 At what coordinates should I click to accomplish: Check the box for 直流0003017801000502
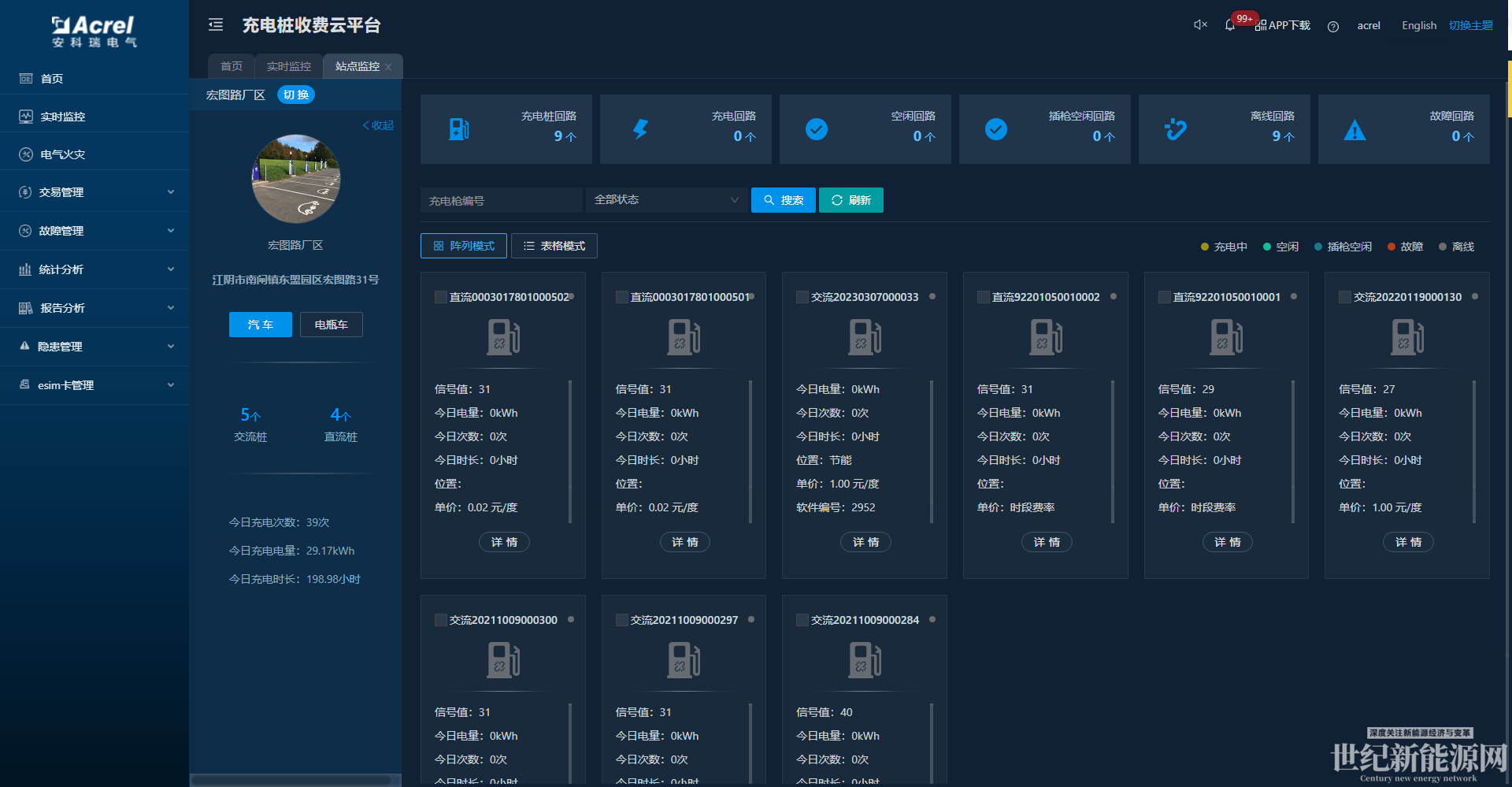tap(441, 297)
